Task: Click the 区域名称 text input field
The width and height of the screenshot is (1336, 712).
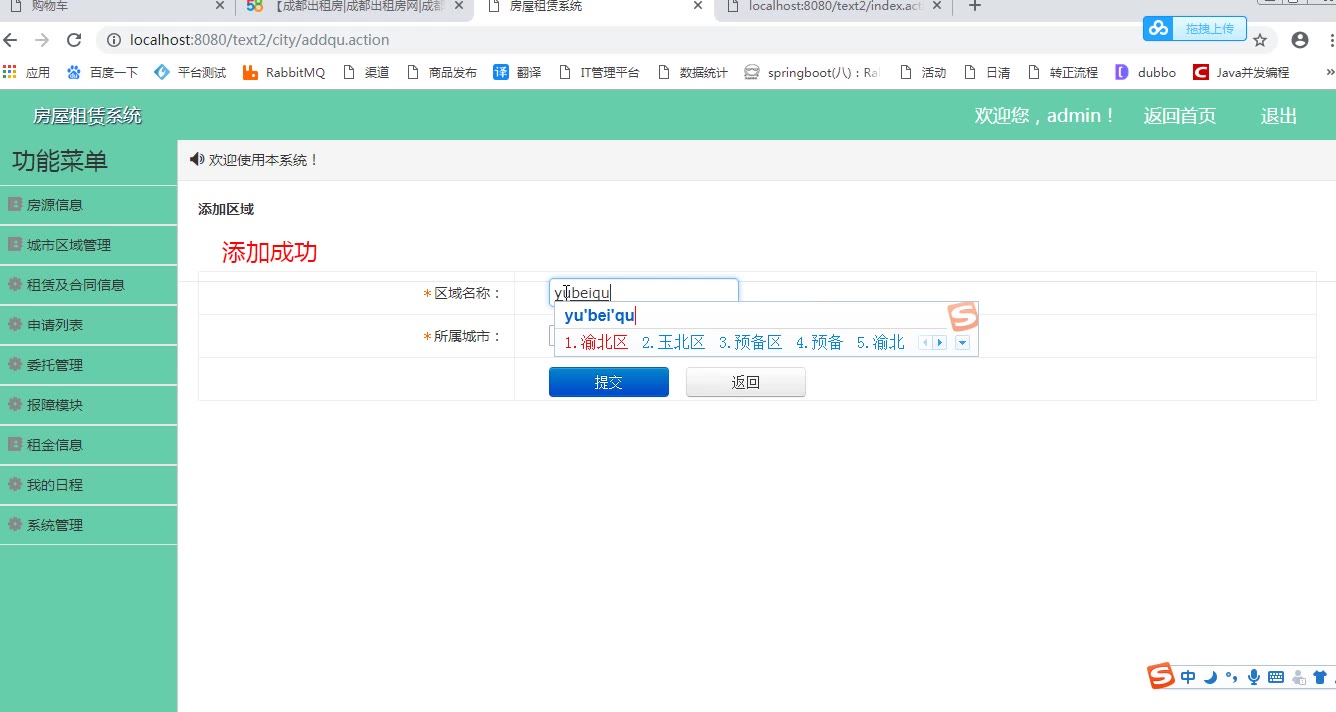Action: pyautogui.click(x=644, y=292)
